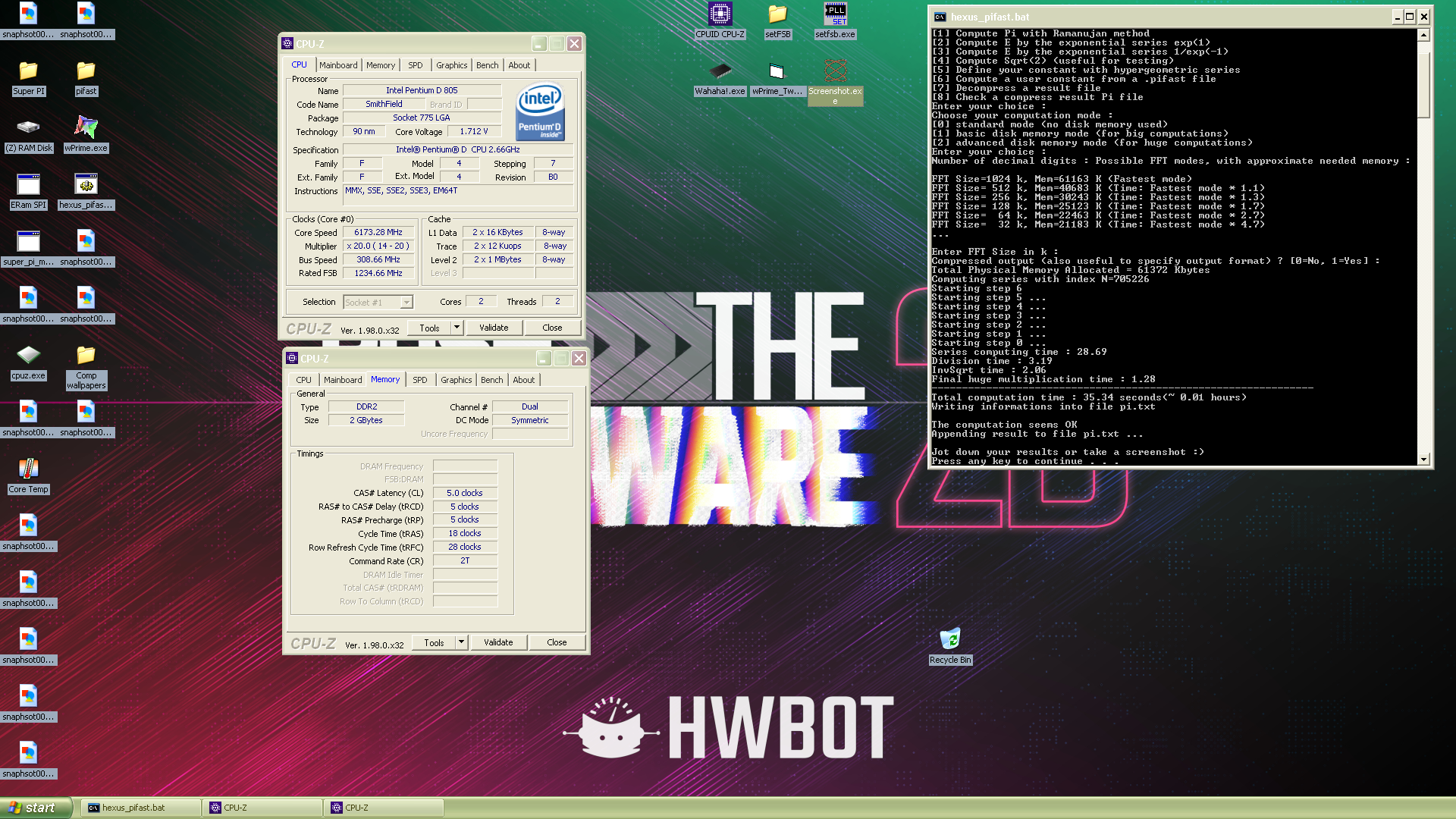Click the Intel Pentium D logo
Image resolution: width=1456 pixels, height=819 pixels.
coord(540,111)
